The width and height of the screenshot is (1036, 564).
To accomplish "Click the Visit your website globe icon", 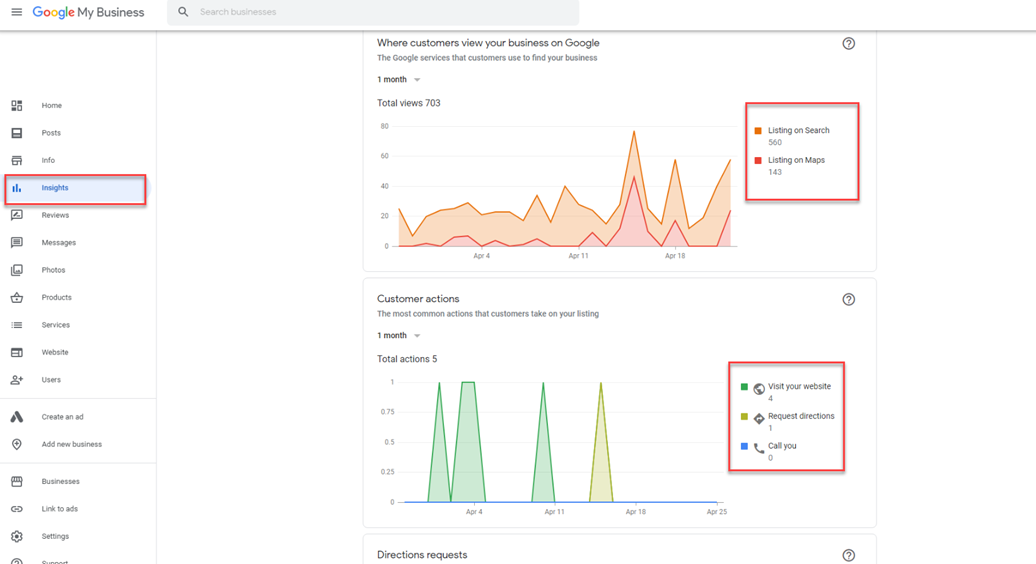I will coord(759,389).
